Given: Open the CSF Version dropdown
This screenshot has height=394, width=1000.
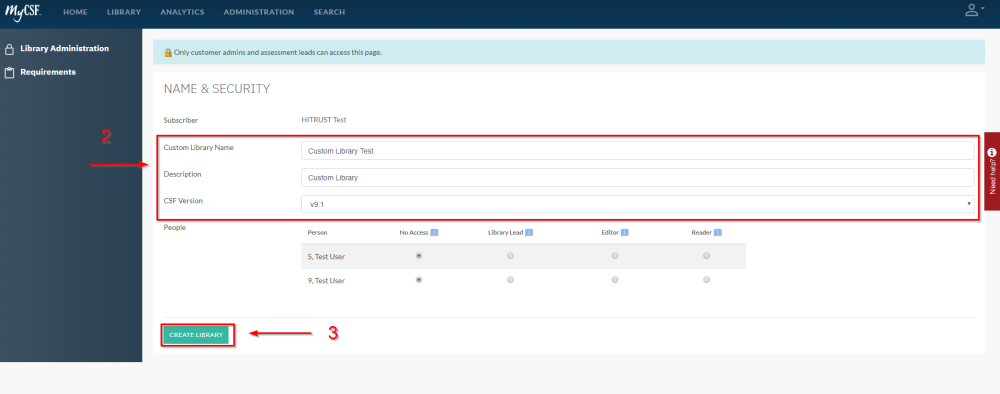Looking at the screenshot, I should pyautogui.click(x=638, y=204).
